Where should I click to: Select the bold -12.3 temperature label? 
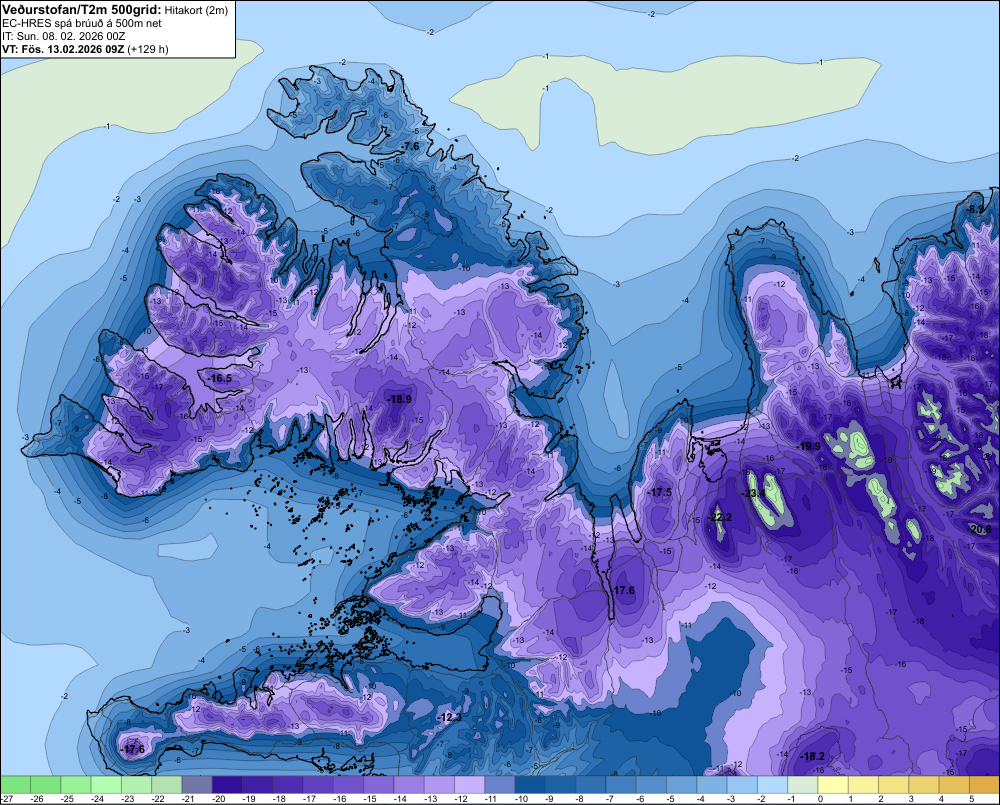click(449, 718)
